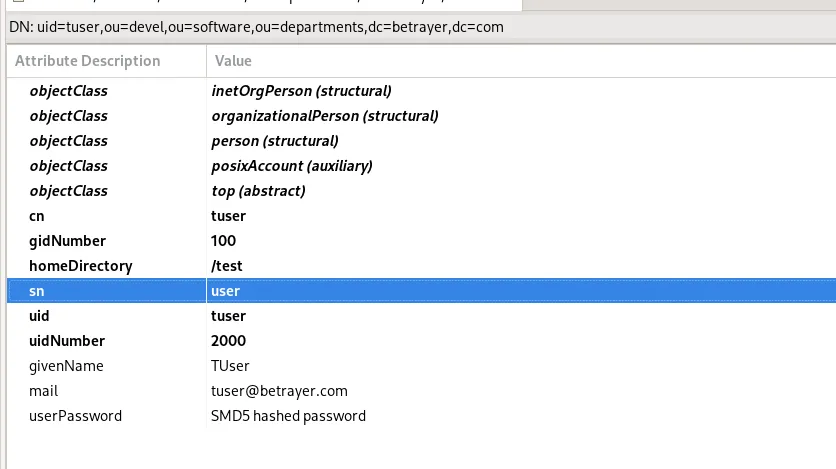Screen dimensions: 836x469
Task: Select the mail value tuser@betrayer.com
Action: (x=279, y=391)
